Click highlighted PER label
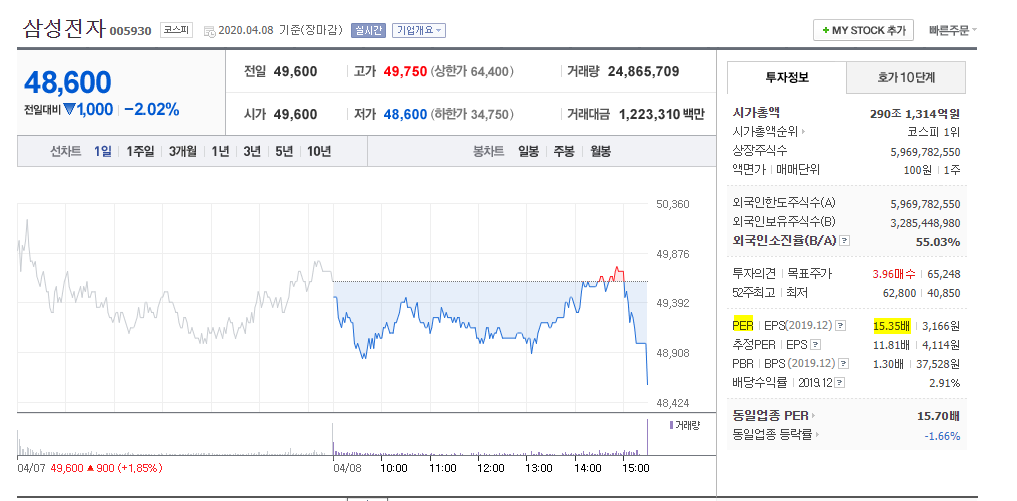Viewport: 1017px width, 501px height. [x=743, y=325]
